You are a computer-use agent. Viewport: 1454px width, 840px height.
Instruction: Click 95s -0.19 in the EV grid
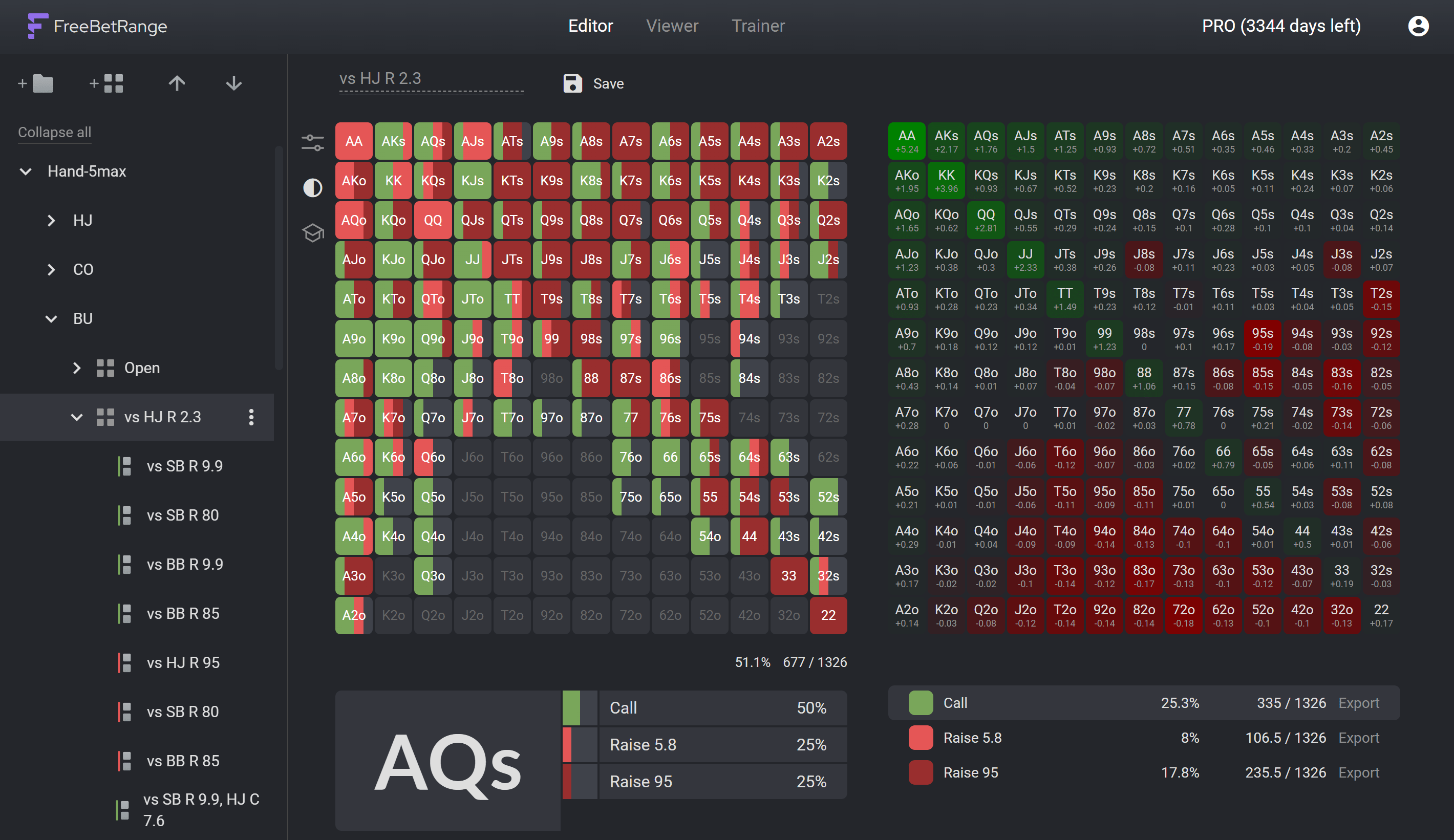(x=1263, y=339)
